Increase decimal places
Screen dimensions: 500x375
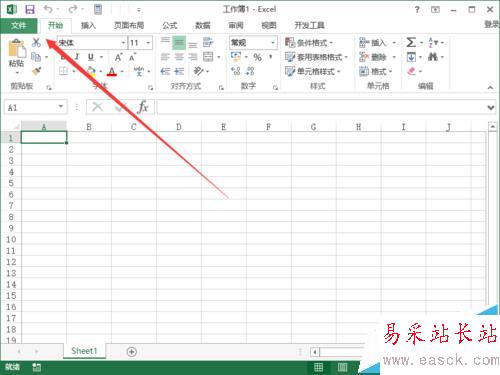click(236, 71)
